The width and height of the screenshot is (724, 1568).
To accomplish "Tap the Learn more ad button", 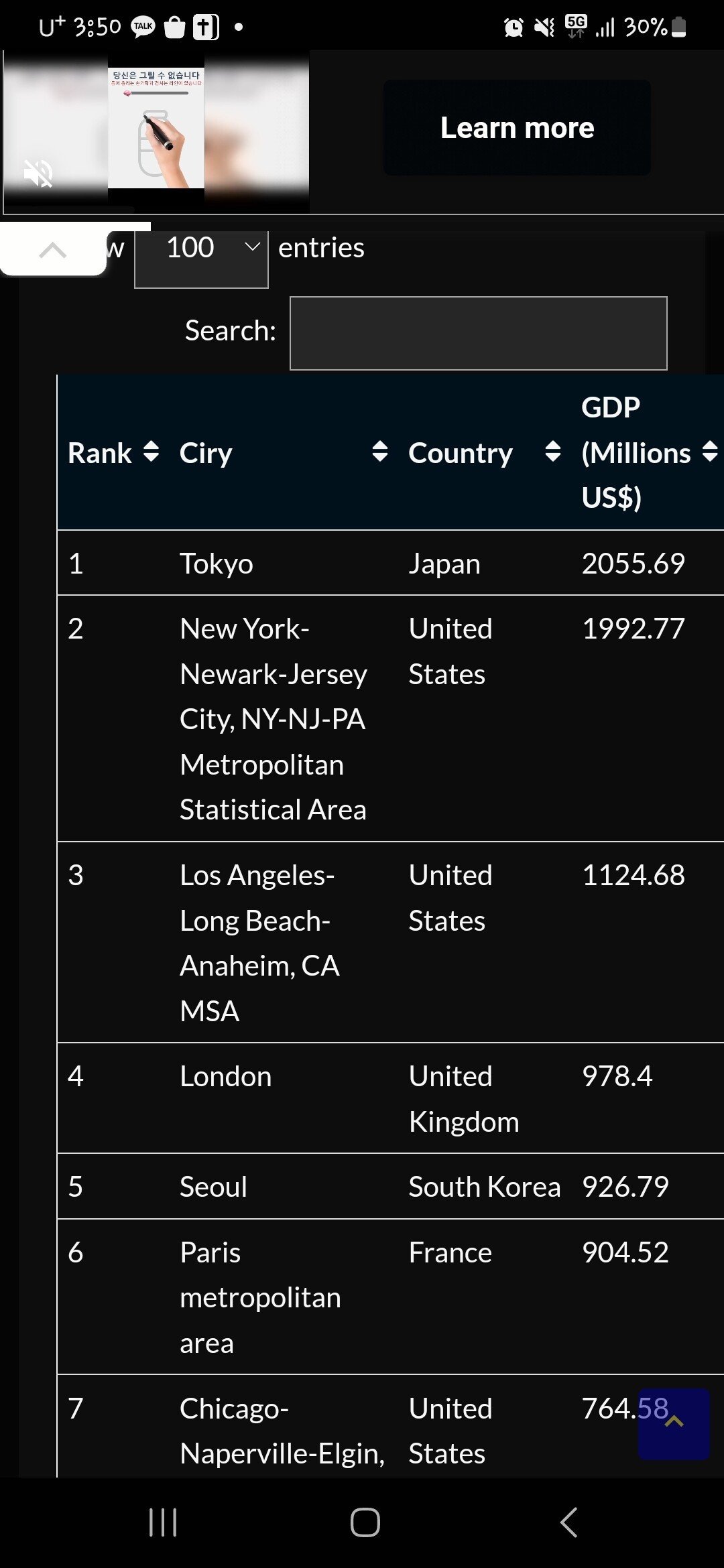I will point(517,128).
